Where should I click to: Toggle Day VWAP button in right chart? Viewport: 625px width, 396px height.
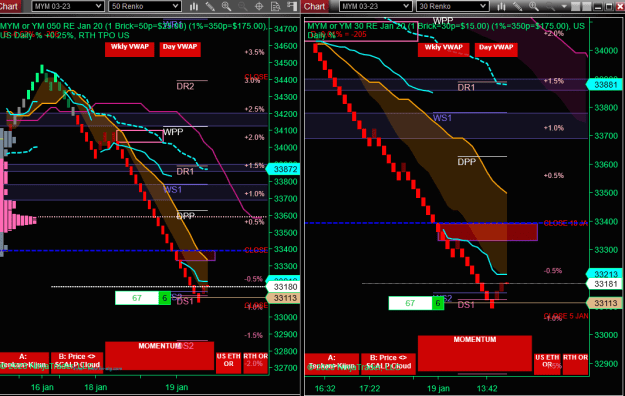(x=496, y=49)
